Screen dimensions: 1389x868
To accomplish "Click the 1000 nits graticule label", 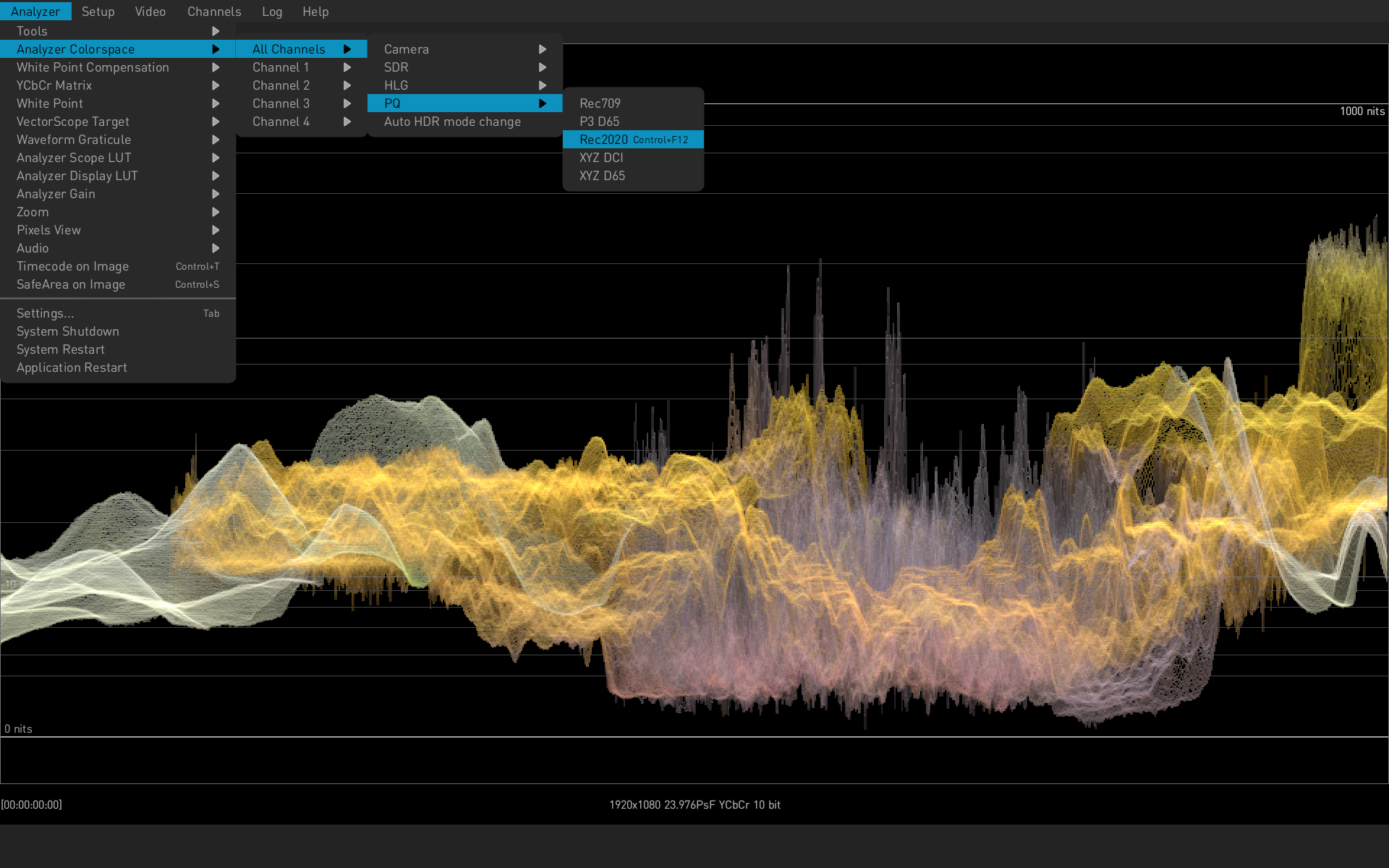I will pos(1362,111).
